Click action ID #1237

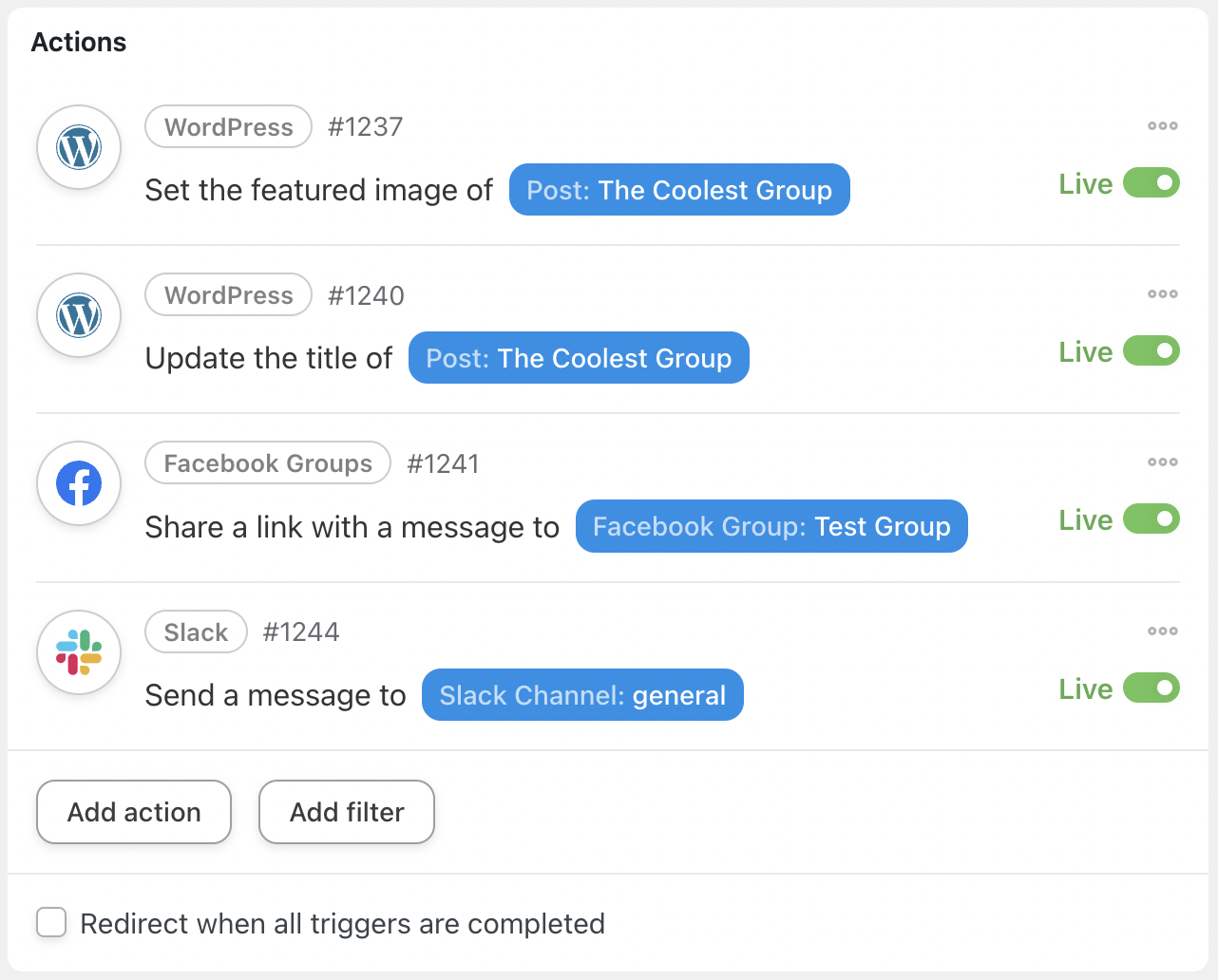366,126
